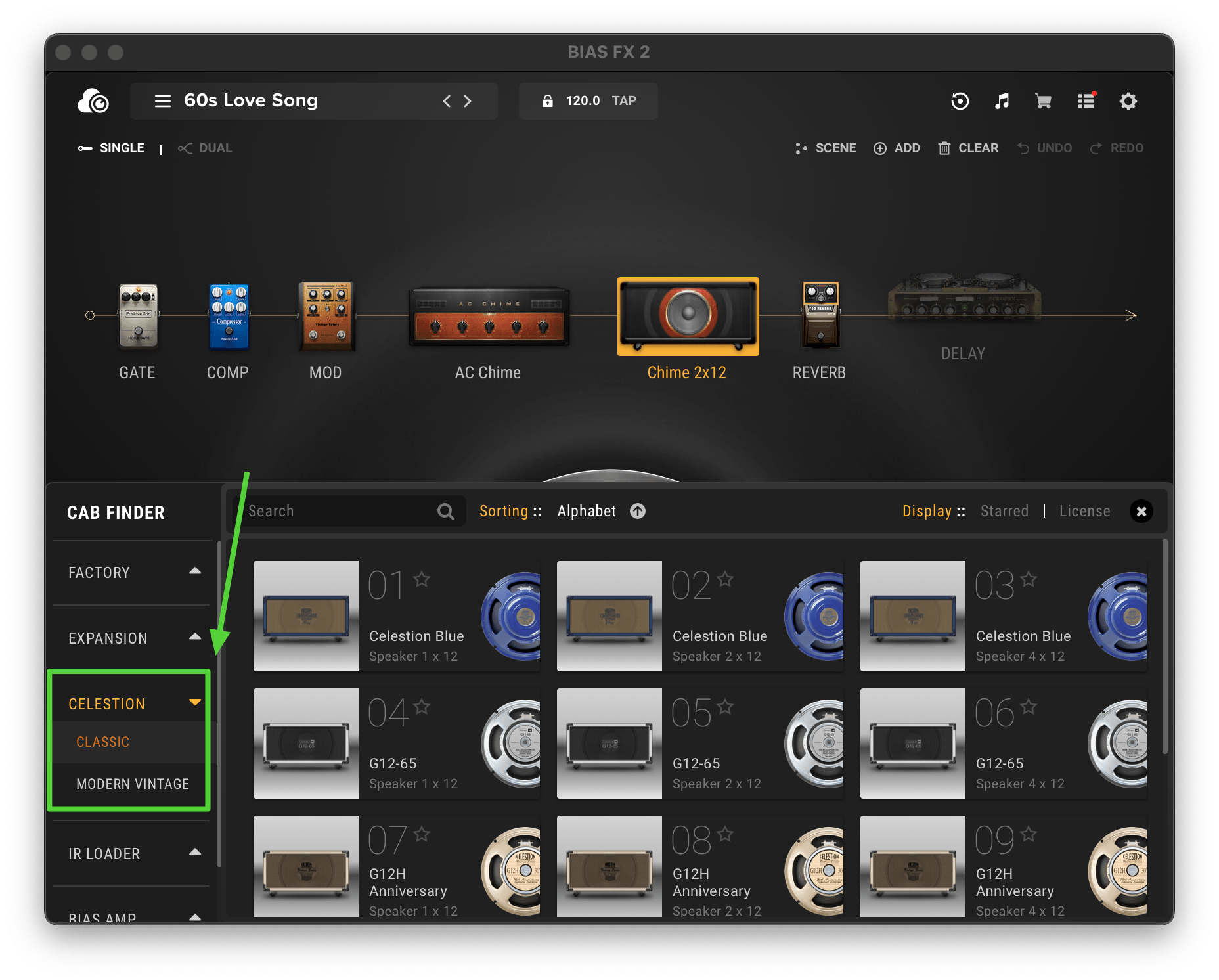Viewport: 1219px width, 980px height.
Task: Open the tuner/jam music note icon
Action: pos(1001,101)
